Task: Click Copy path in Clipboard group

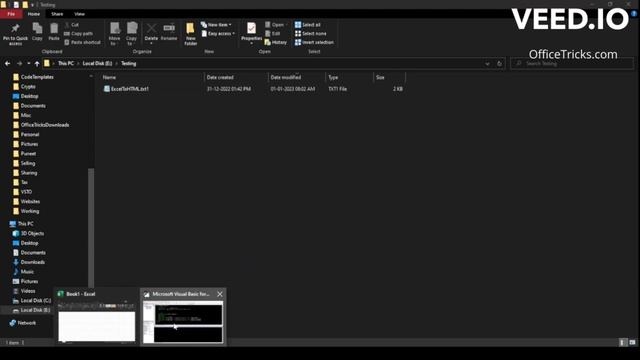Action: point(78,33)
